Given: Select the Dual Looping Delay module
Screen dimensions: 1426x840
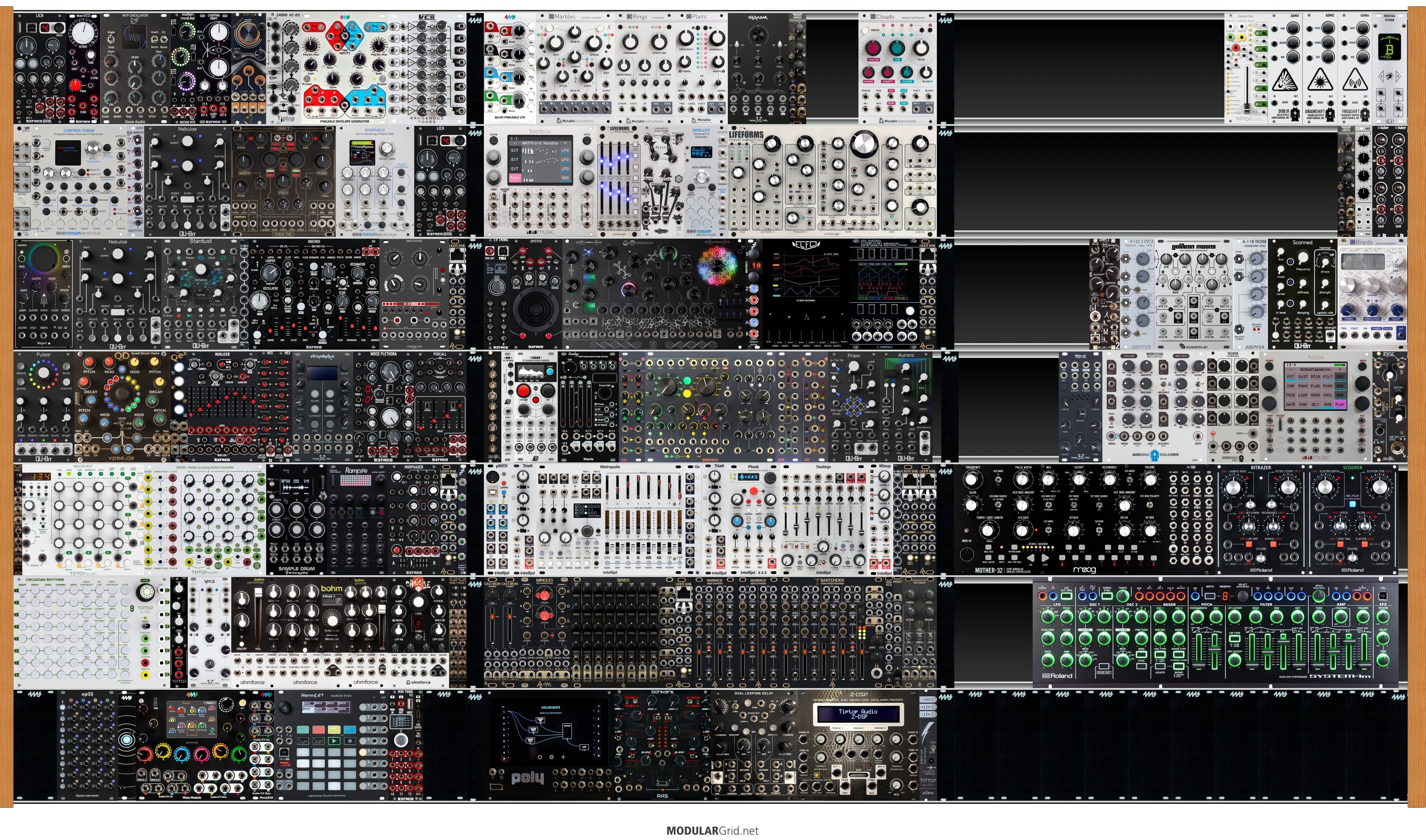Looking at the screenshot, I should 754,745.
